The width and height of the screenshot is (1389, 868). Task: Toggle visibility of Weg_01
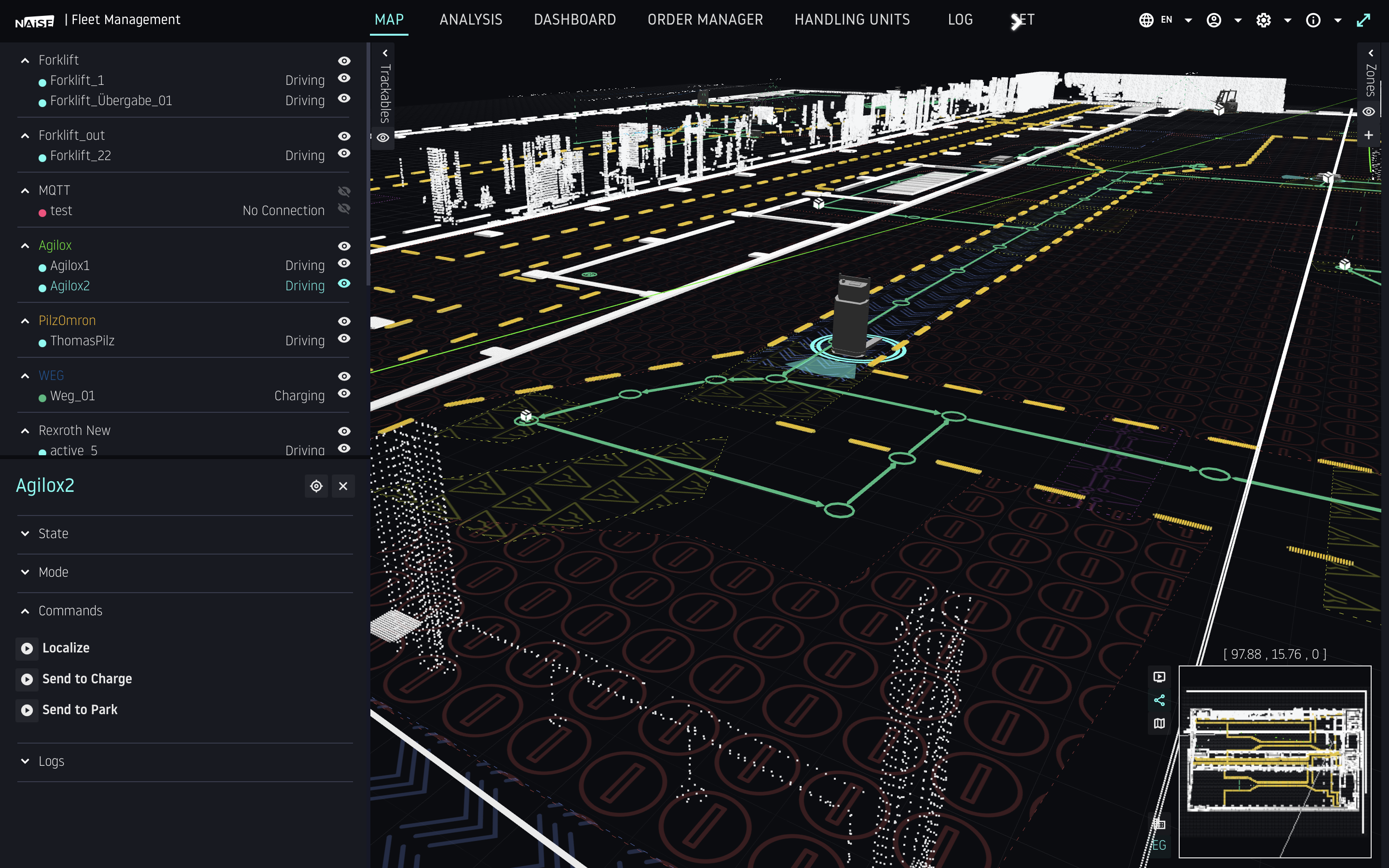(x=344, y=394)
